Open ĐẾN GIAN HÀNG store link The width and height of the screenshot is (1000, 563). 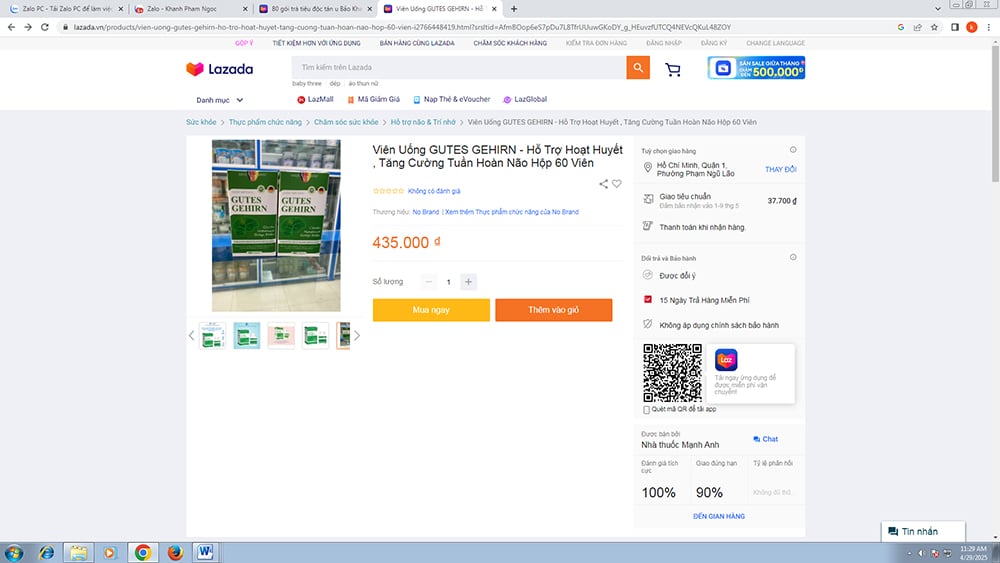pyautogui.click(x=719, y=516)
